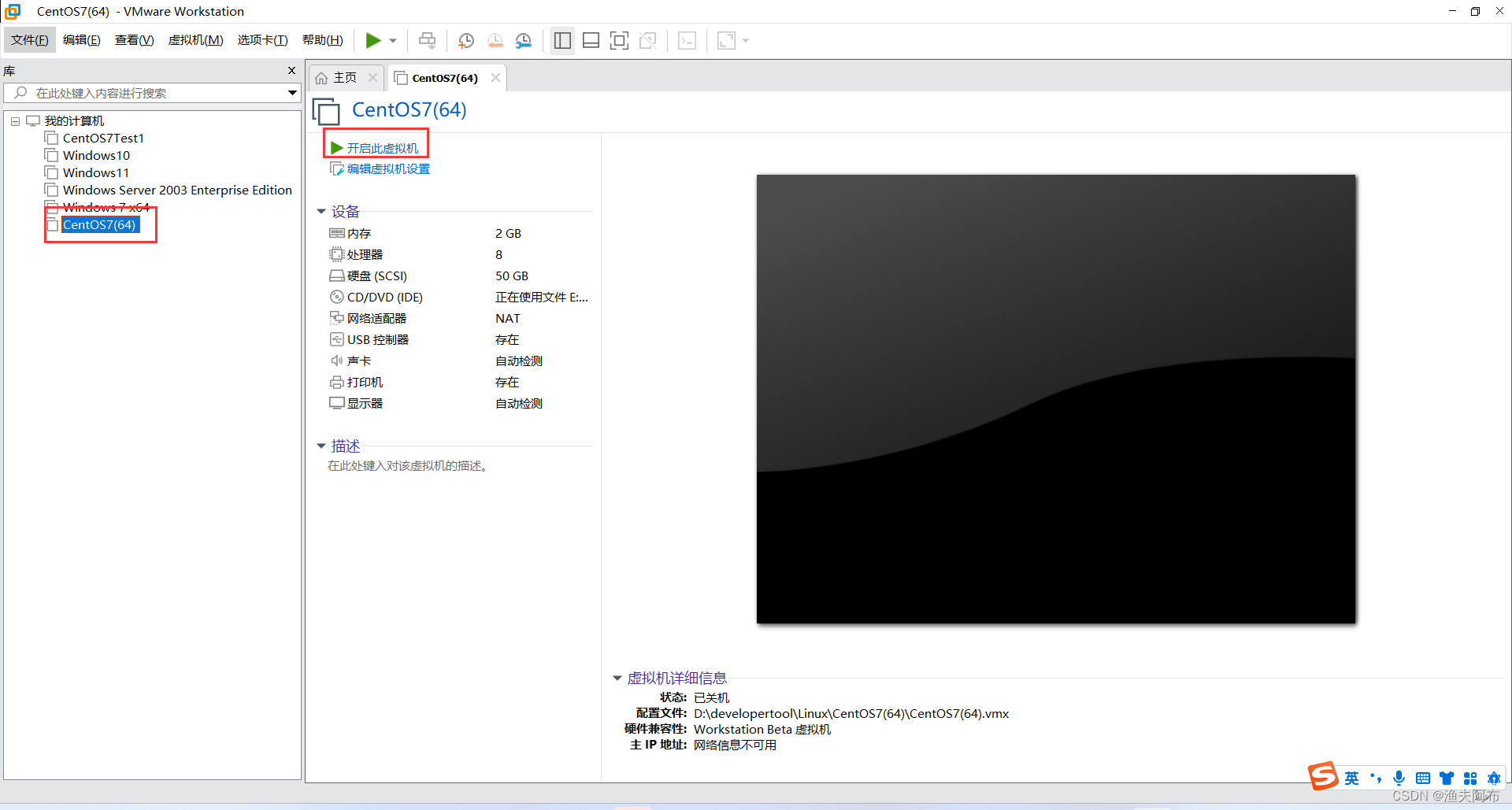Viewport: 1512px width, 810px height.
Task: Click the 50 GB hard disk value
Action: click(x=512, y=276)
